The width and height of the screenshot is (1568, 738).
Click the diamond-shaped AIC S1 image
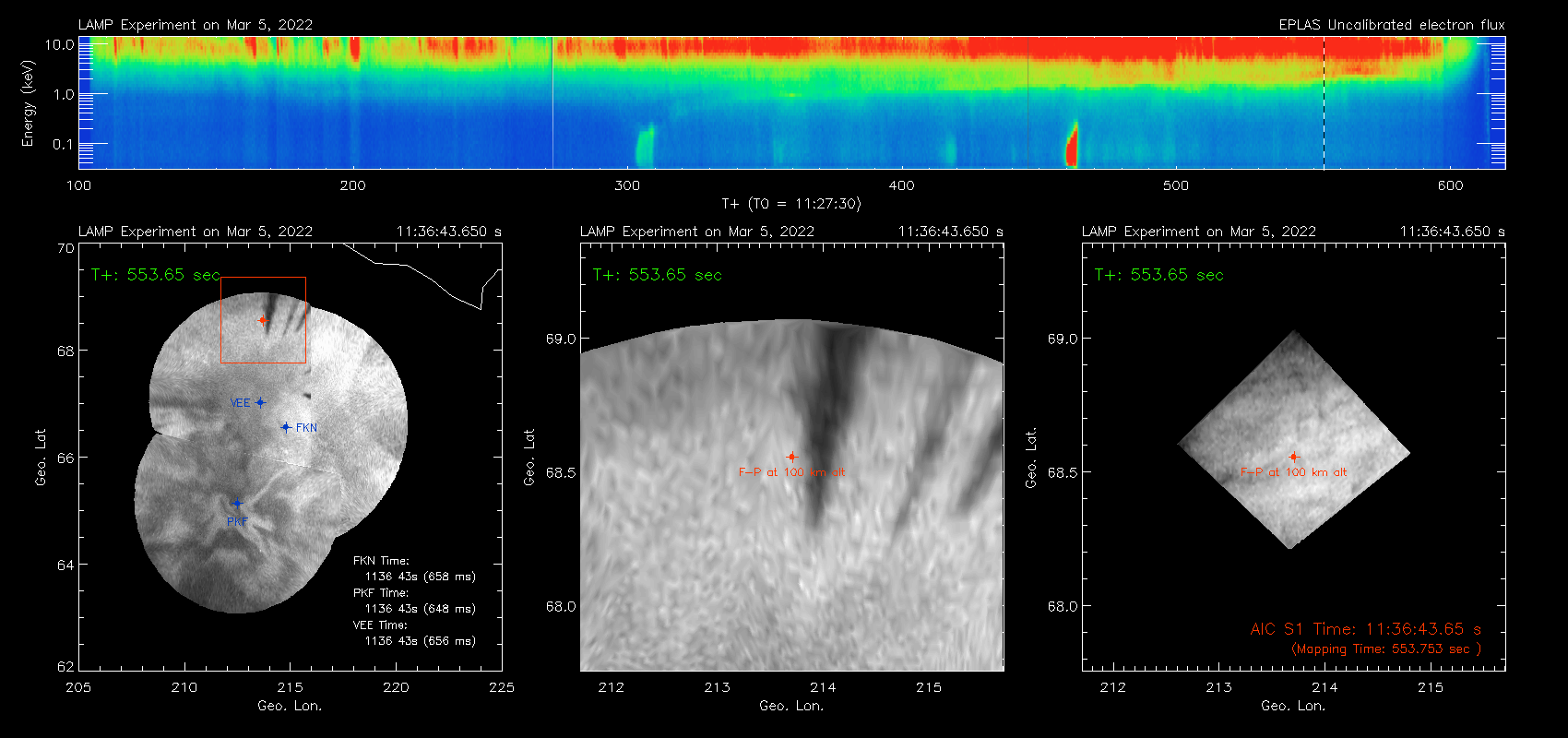pos(1293,440)
